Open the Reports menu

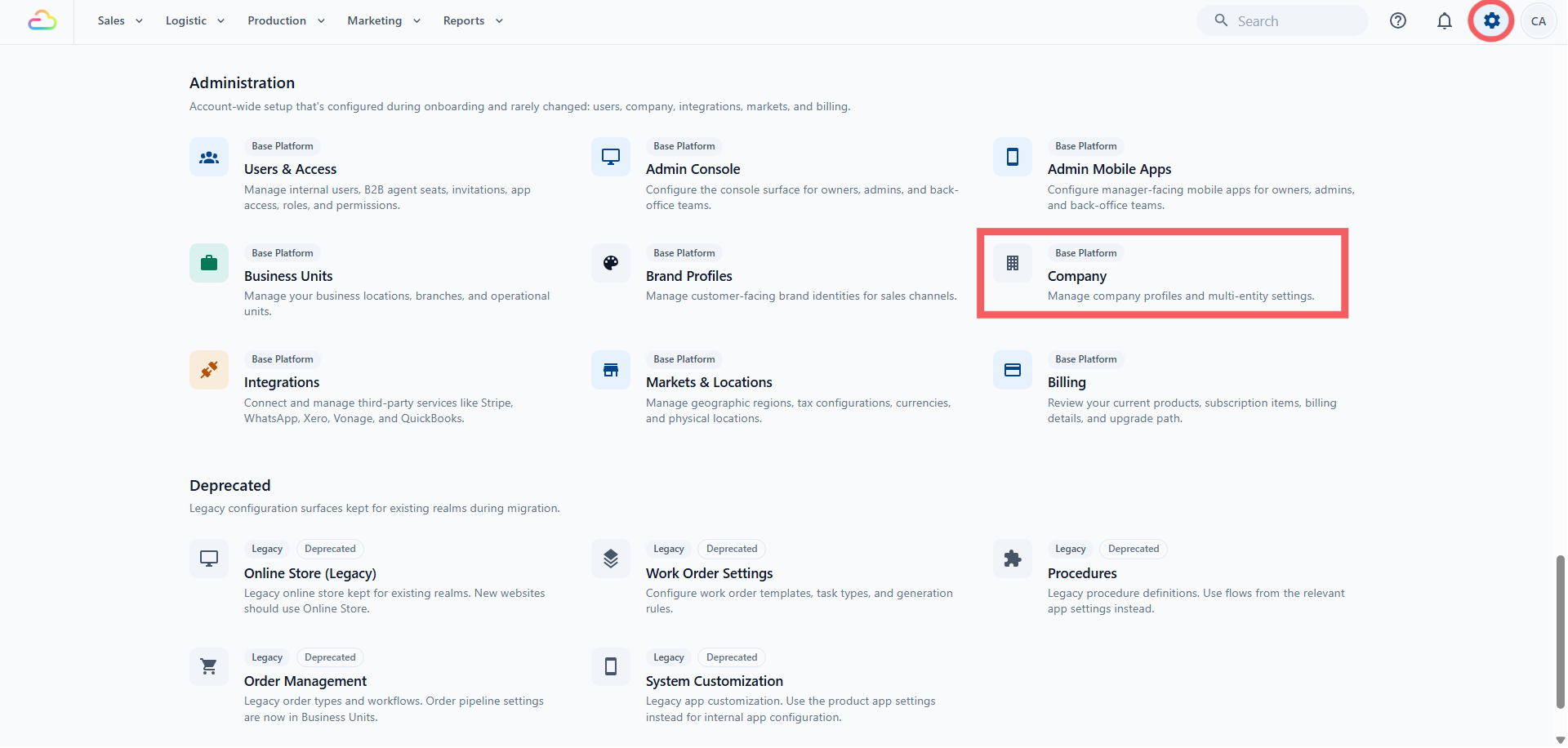coord(473,20)
